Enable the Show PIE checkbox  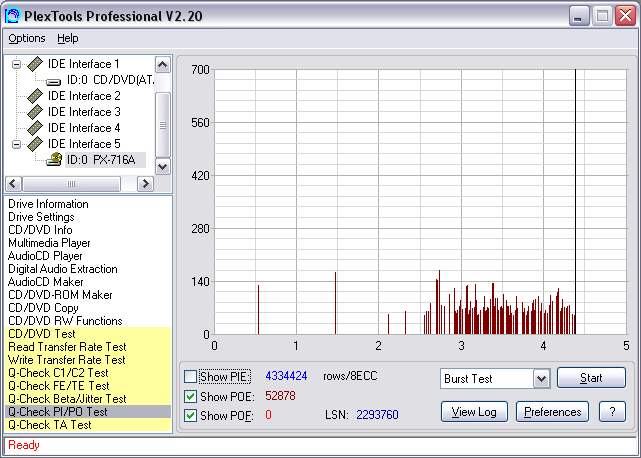(191, 376)
